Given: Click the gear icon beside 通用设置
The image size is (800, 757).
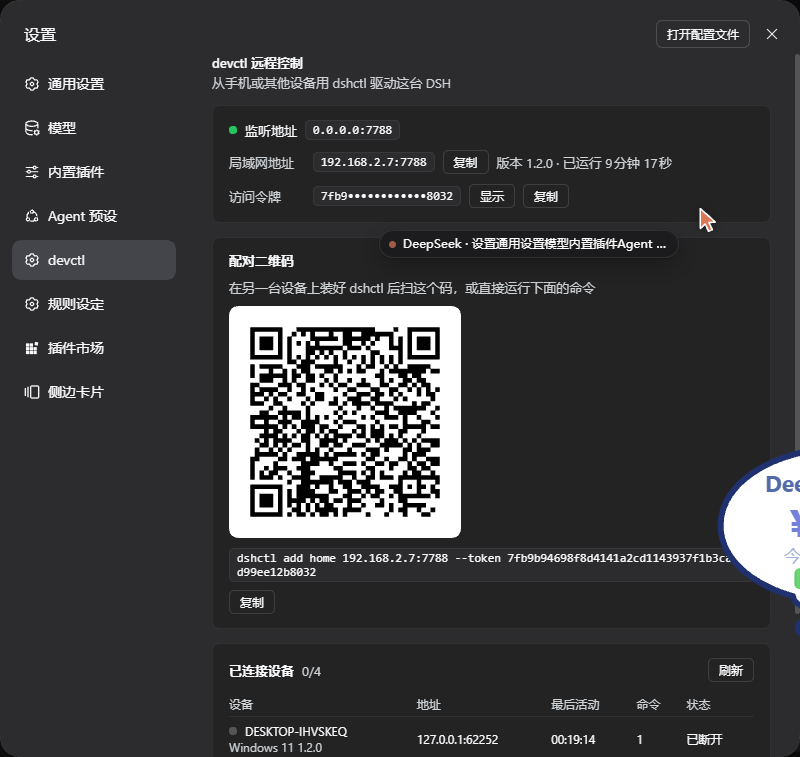Looking at the screenshot, I should [32, 84].
